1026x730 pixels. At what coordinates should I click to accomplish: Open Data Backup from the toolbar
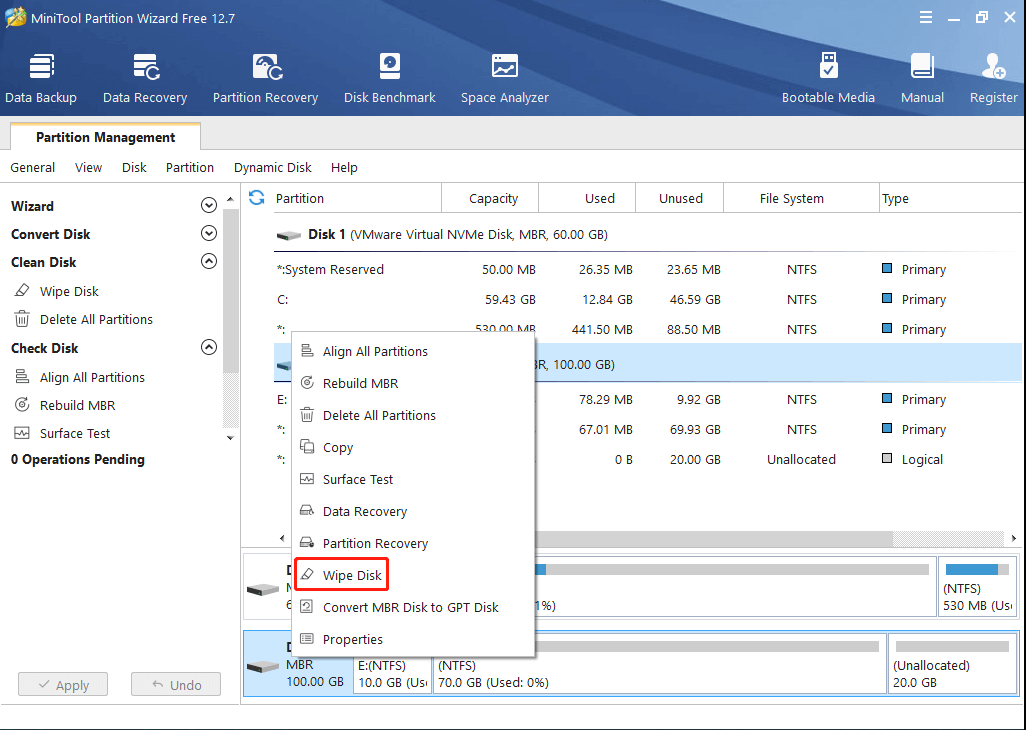(41, 78)
